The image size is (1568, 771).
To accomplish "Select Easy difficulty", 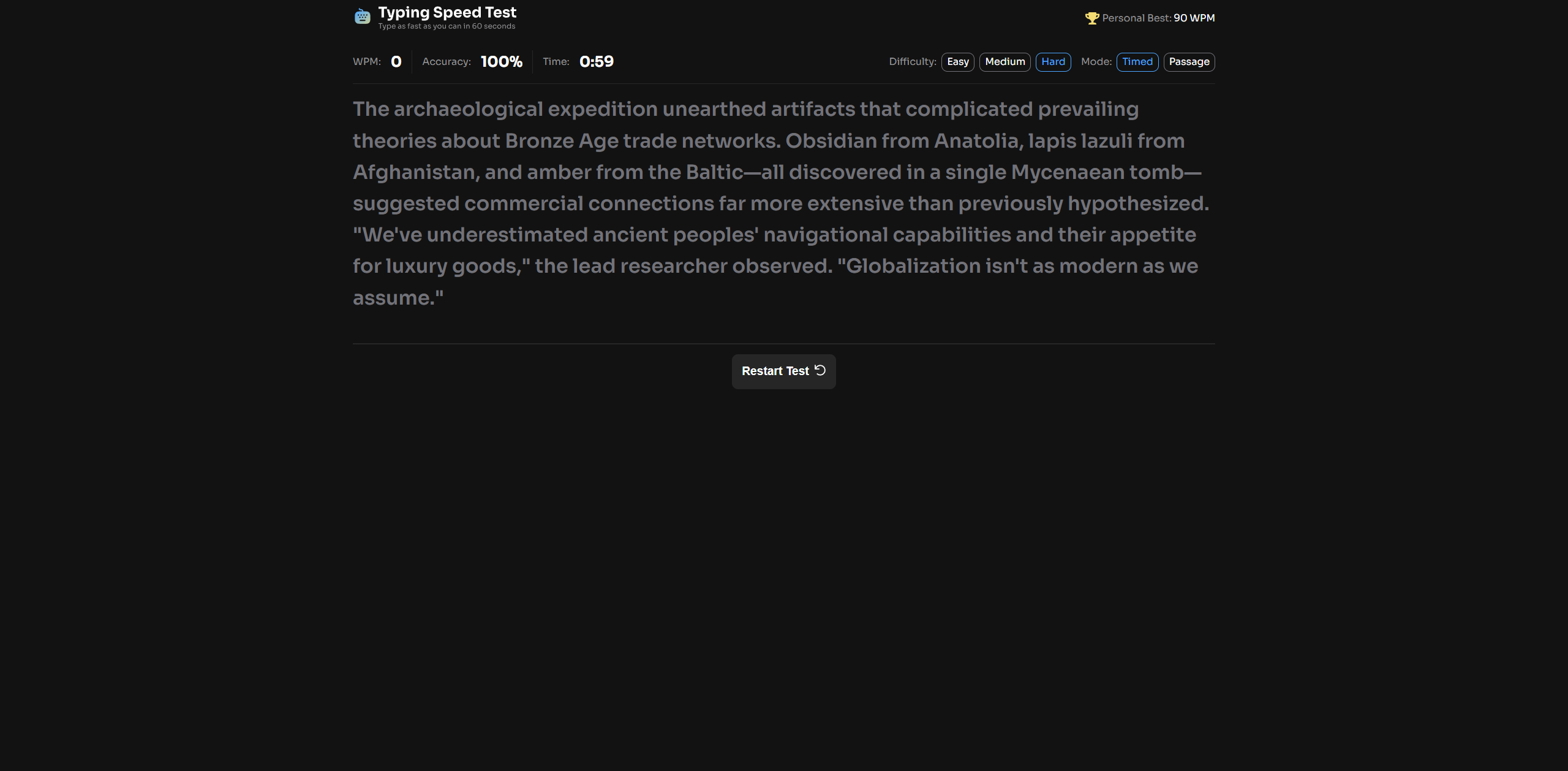I will [957, 62].
